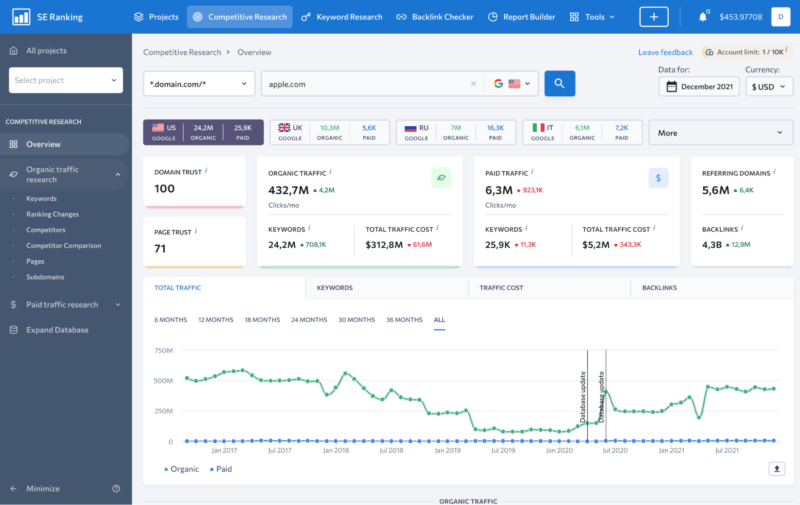Select the 12 Months time range
800x505 pixels.
click(x=216, y=320)
